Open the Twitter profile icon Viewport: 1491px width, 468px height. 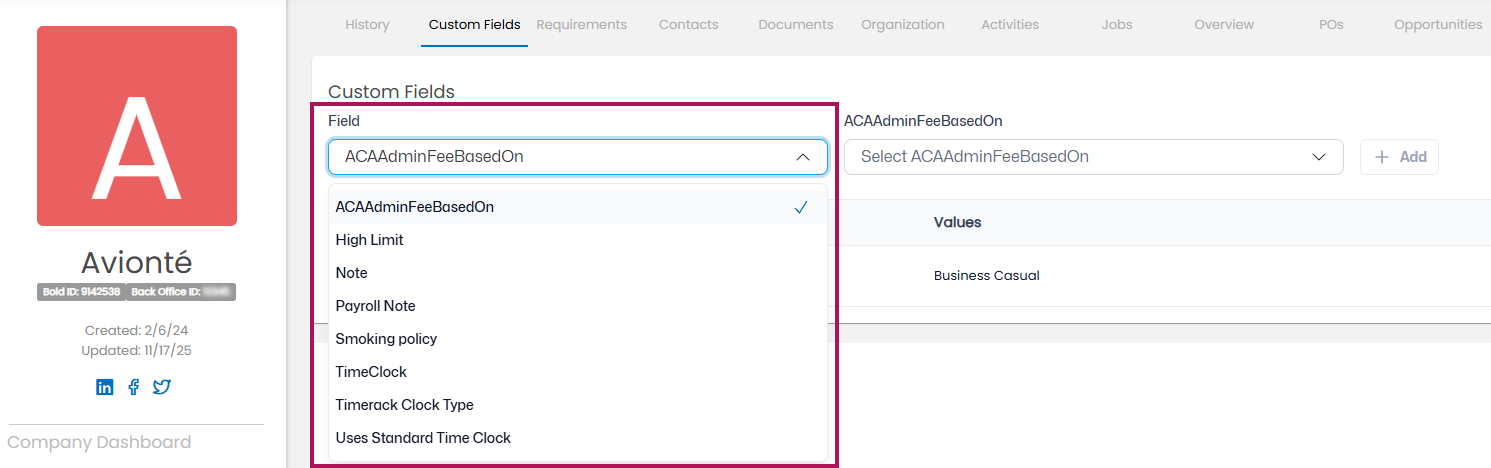162,387
